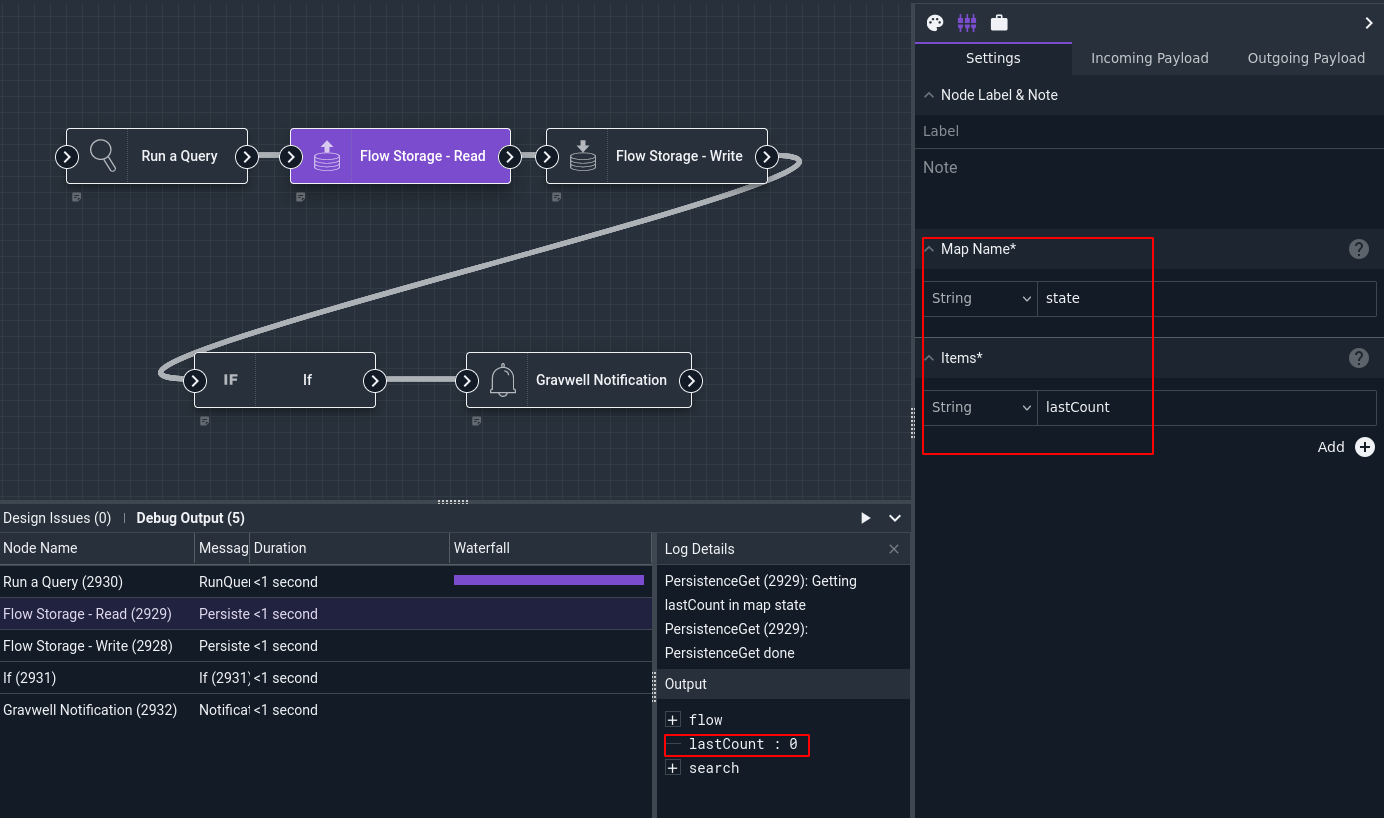Switch to the Outgoing Payload tab
The width and height of the screenshot is (1384, 818).
[x=1306, y=58]
